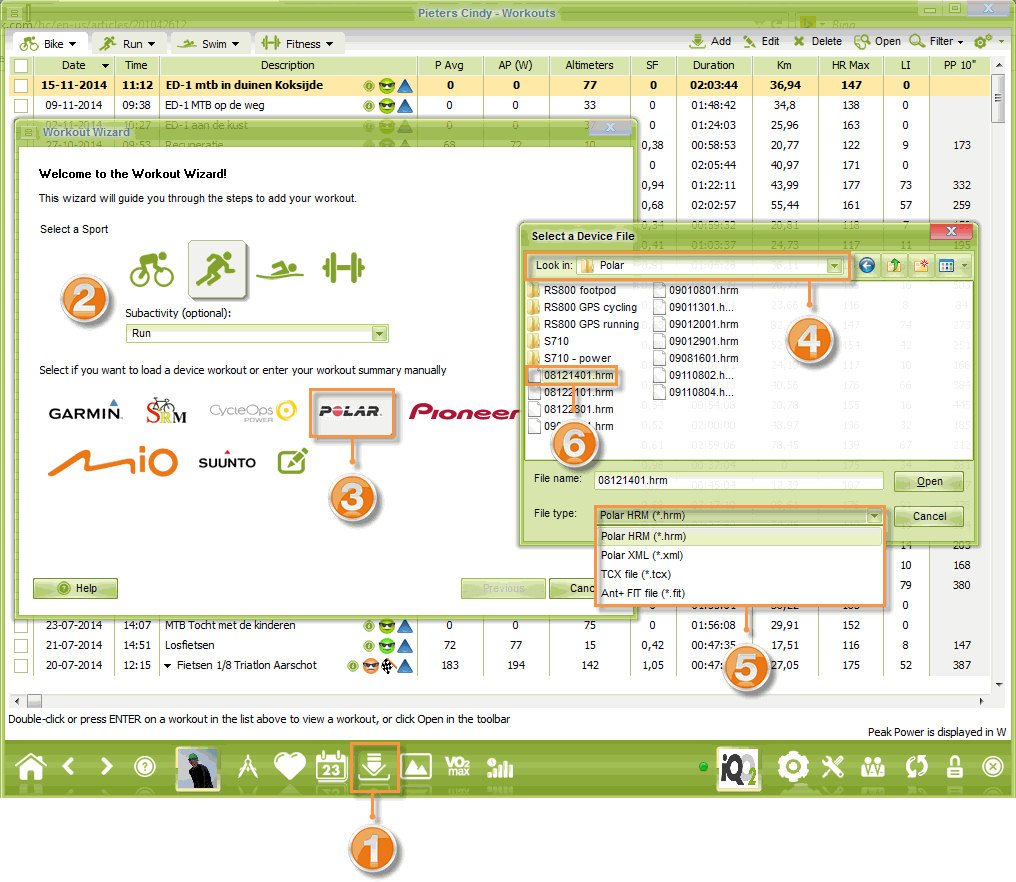The height and width of the screenshot is (882, 1016).
Task: Click the manual entry pencil icon
Action: tap(292, 461)
